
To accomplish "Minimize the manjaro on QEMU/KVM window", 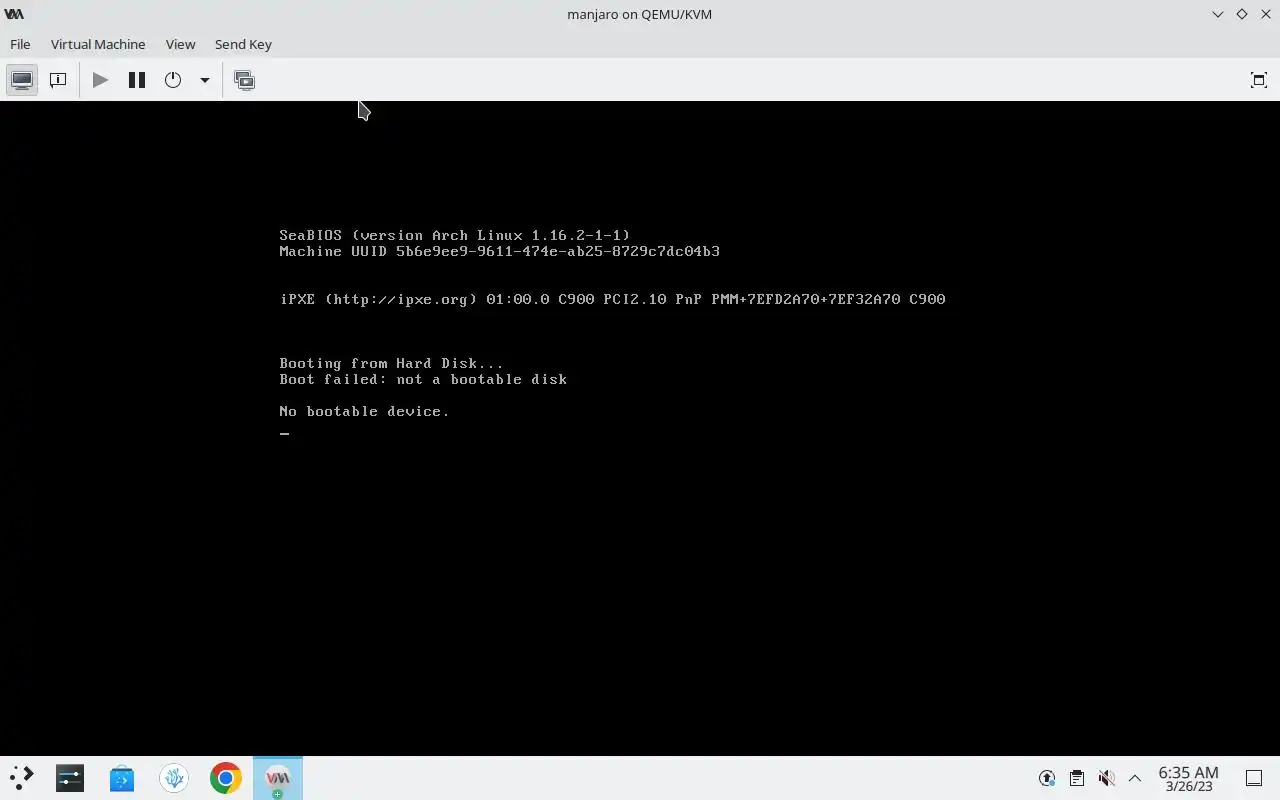I will click(x=1217, y=14).
